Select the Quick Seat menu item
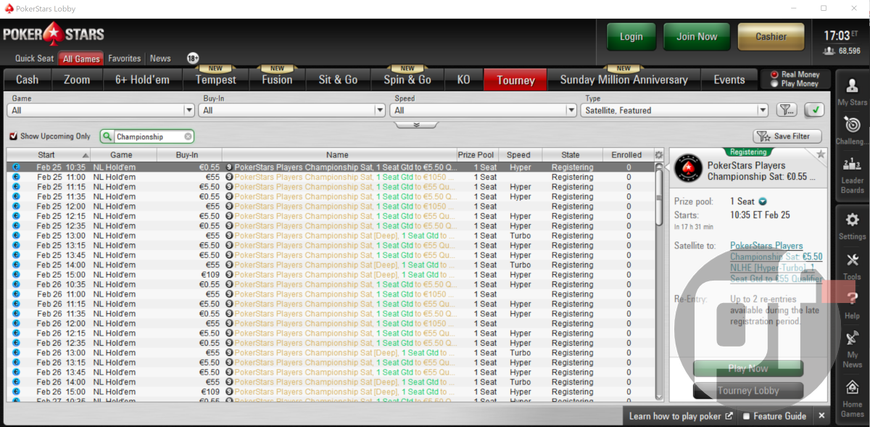Image resolution: width=870 pixels, height=427 pixels. [x=34, y=58]
